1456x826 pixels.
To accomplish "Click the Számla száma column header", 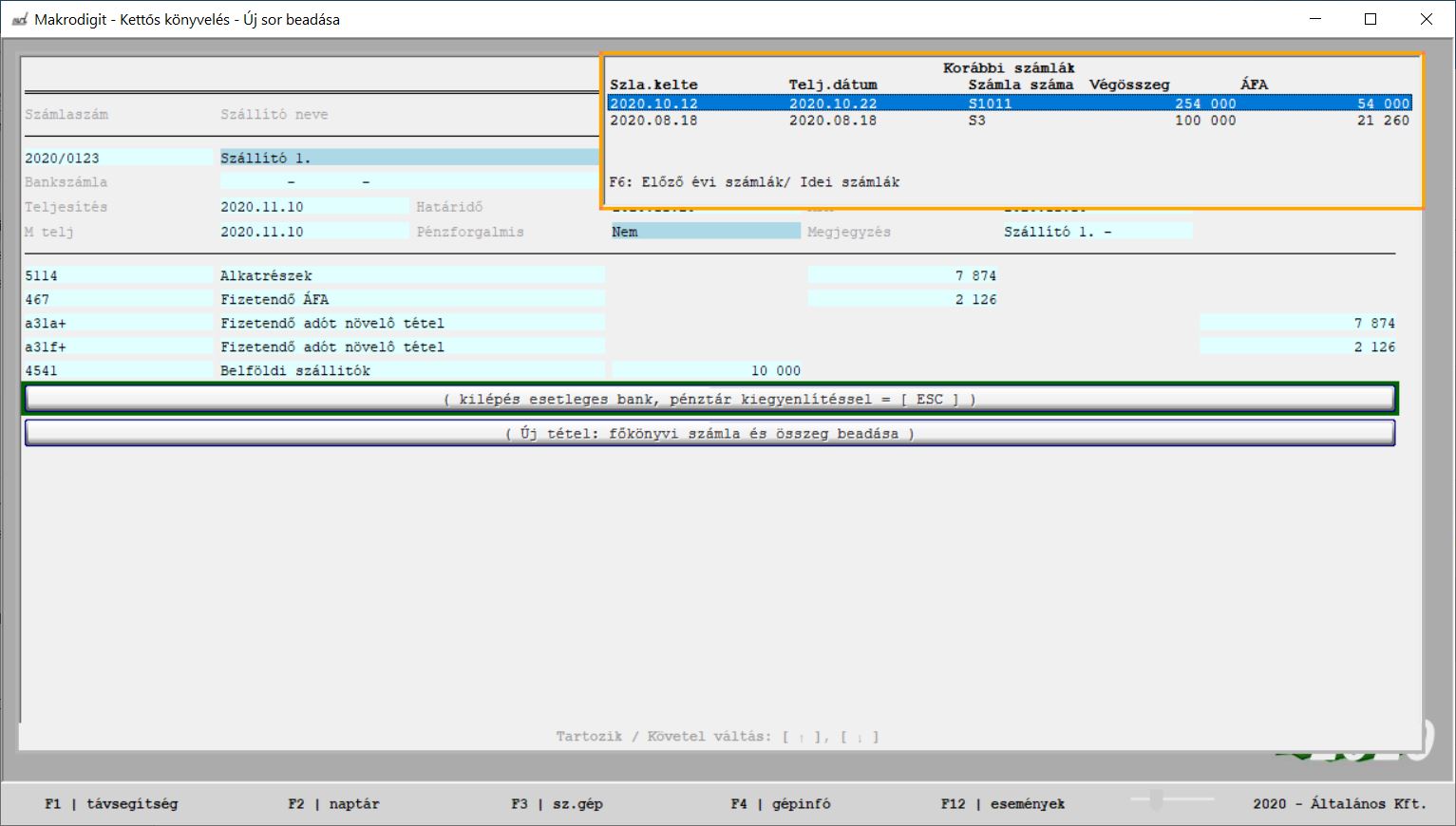I will click(1021, 84).
